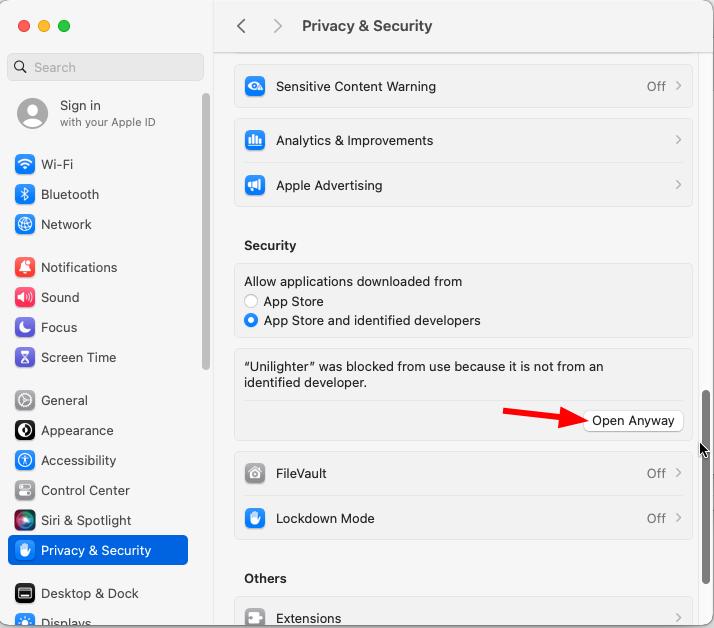Click the search magnifier icon
The image size is (714, 628).
(20, 67)
